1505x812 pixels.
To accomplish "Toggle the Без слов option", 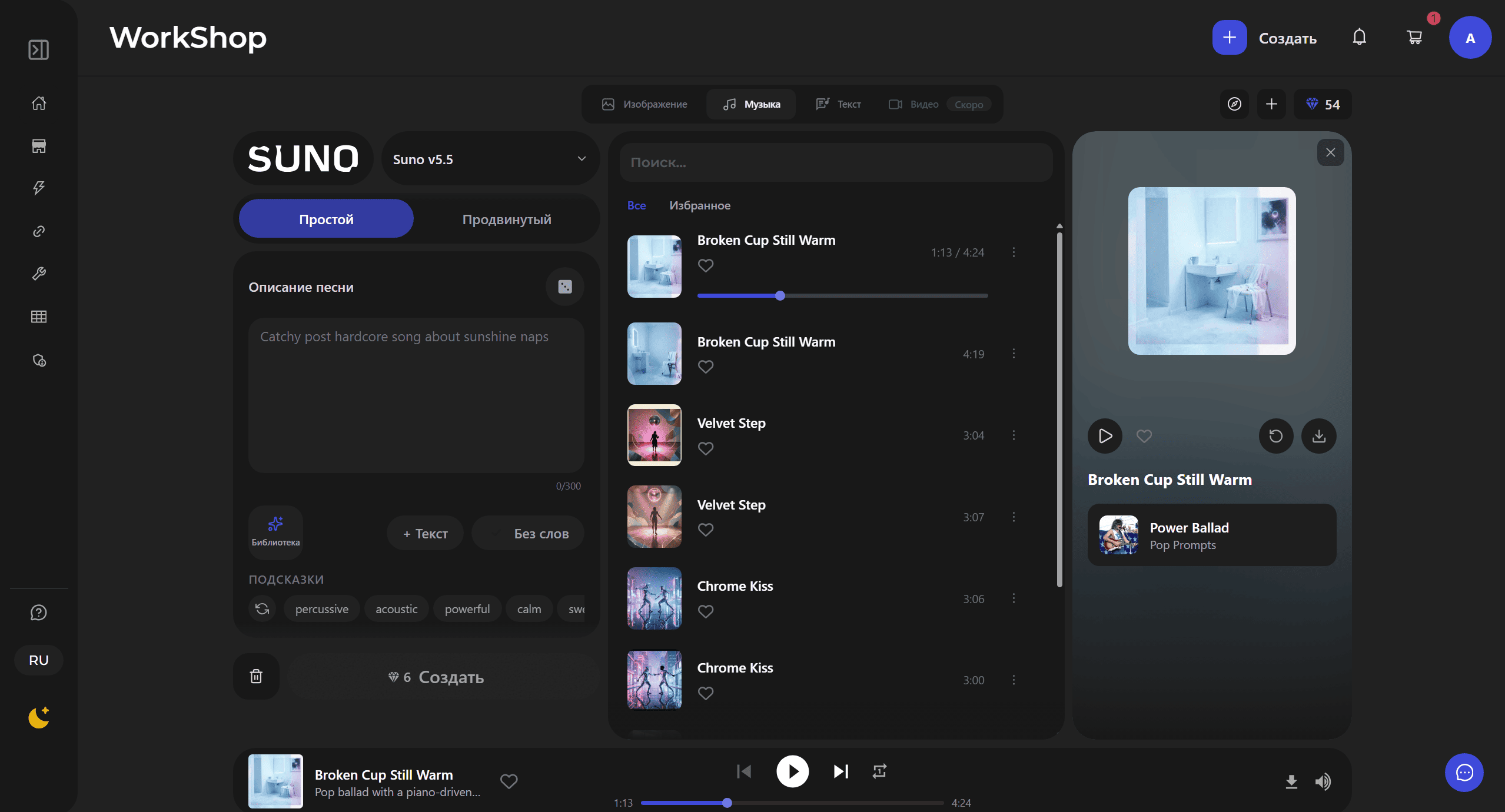I will 528,534.
